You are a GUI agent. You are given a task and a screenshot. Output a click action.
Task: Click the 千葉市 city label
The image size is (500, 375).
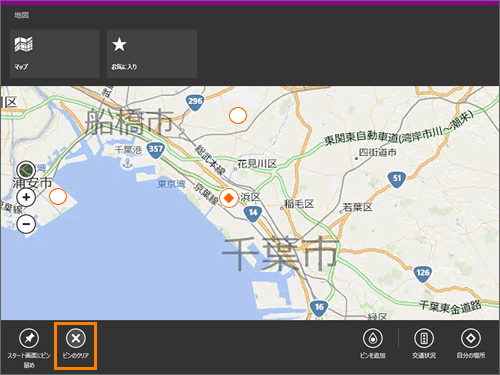click(280, 253)
